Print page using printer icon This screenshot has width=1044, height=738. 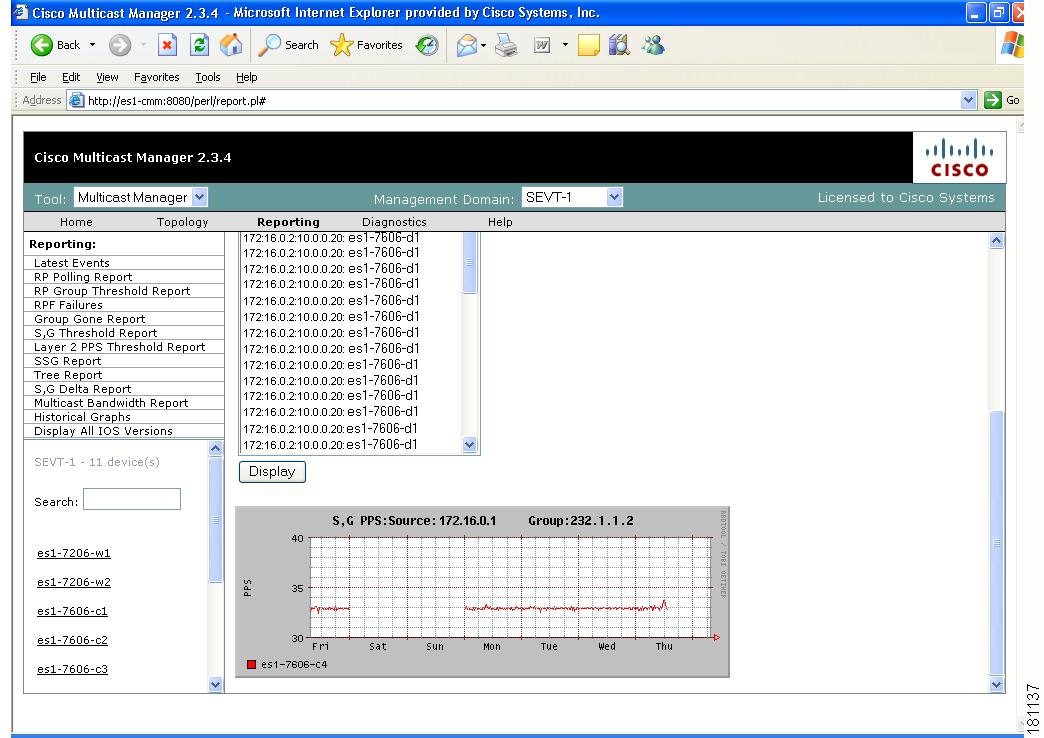coord(506,45)
